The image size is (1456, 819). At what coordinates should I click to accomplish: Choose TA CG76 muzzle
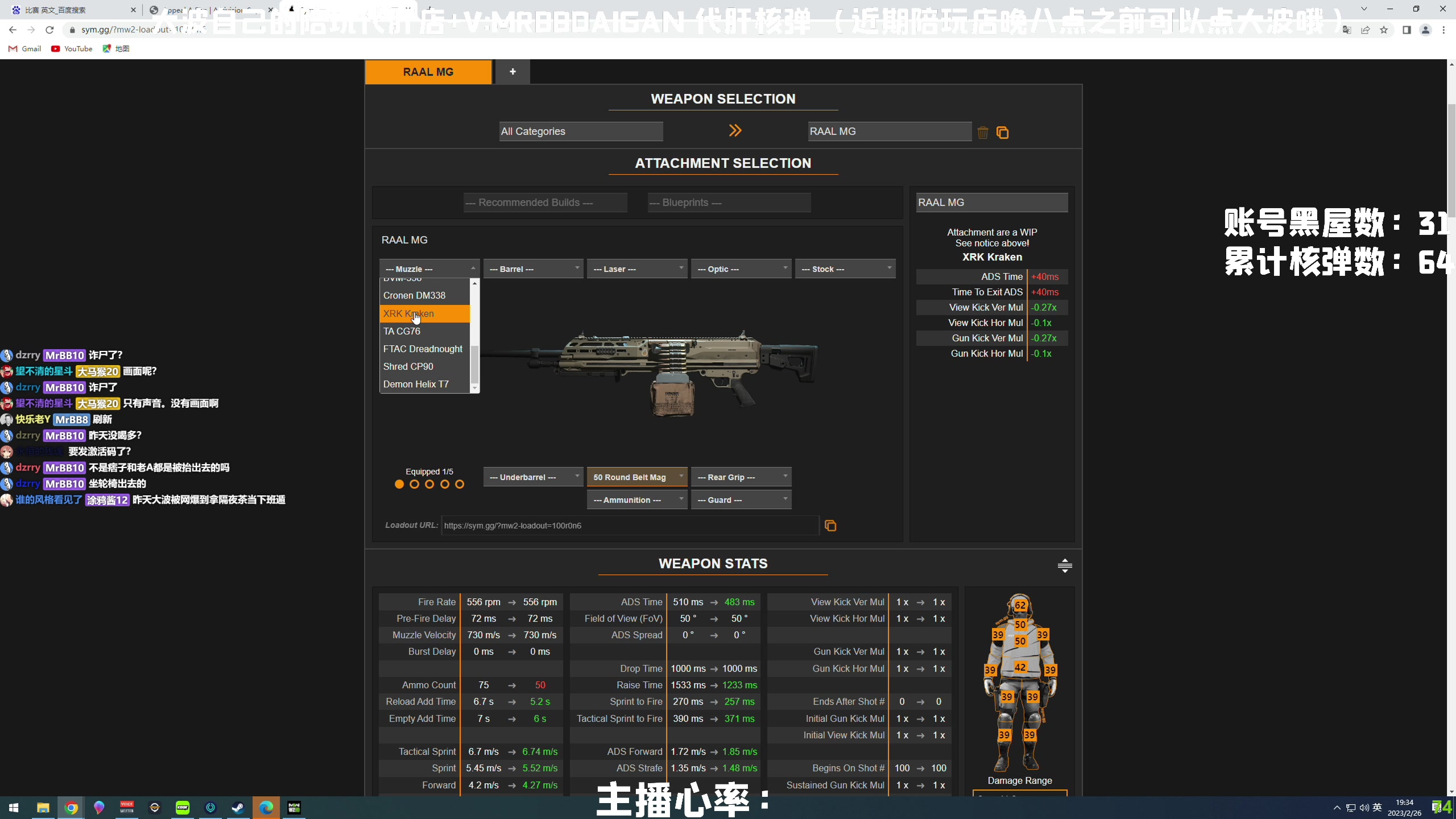[x=424, y=331]
